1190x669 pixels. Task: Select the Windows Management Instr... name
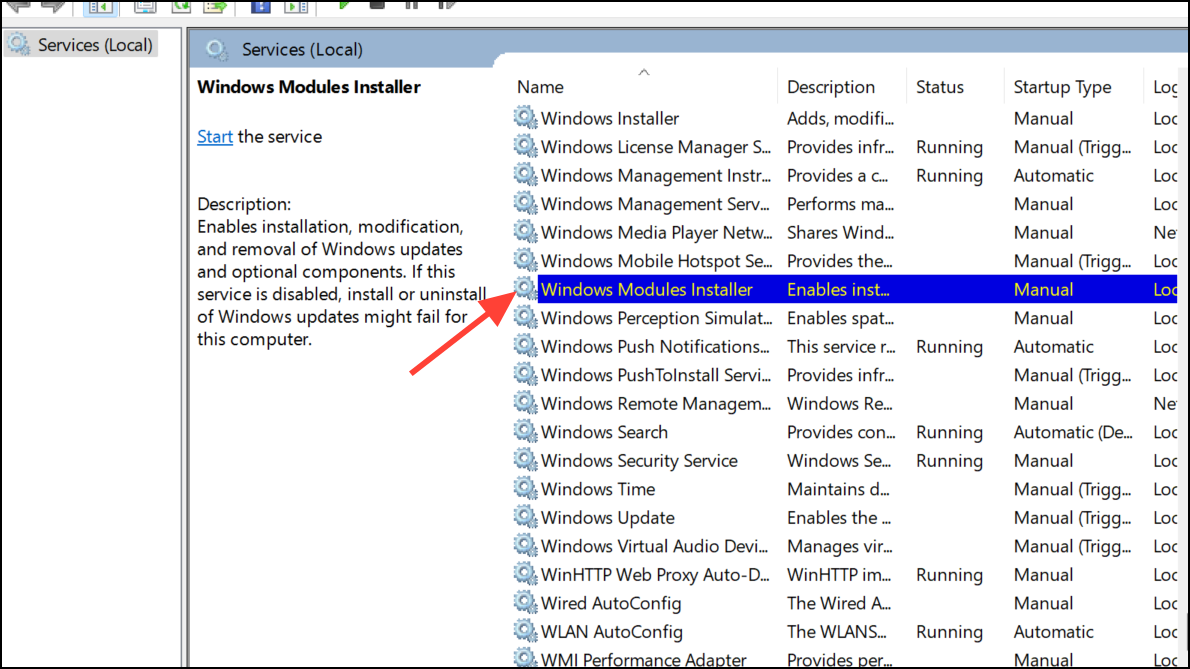point(656,176)
